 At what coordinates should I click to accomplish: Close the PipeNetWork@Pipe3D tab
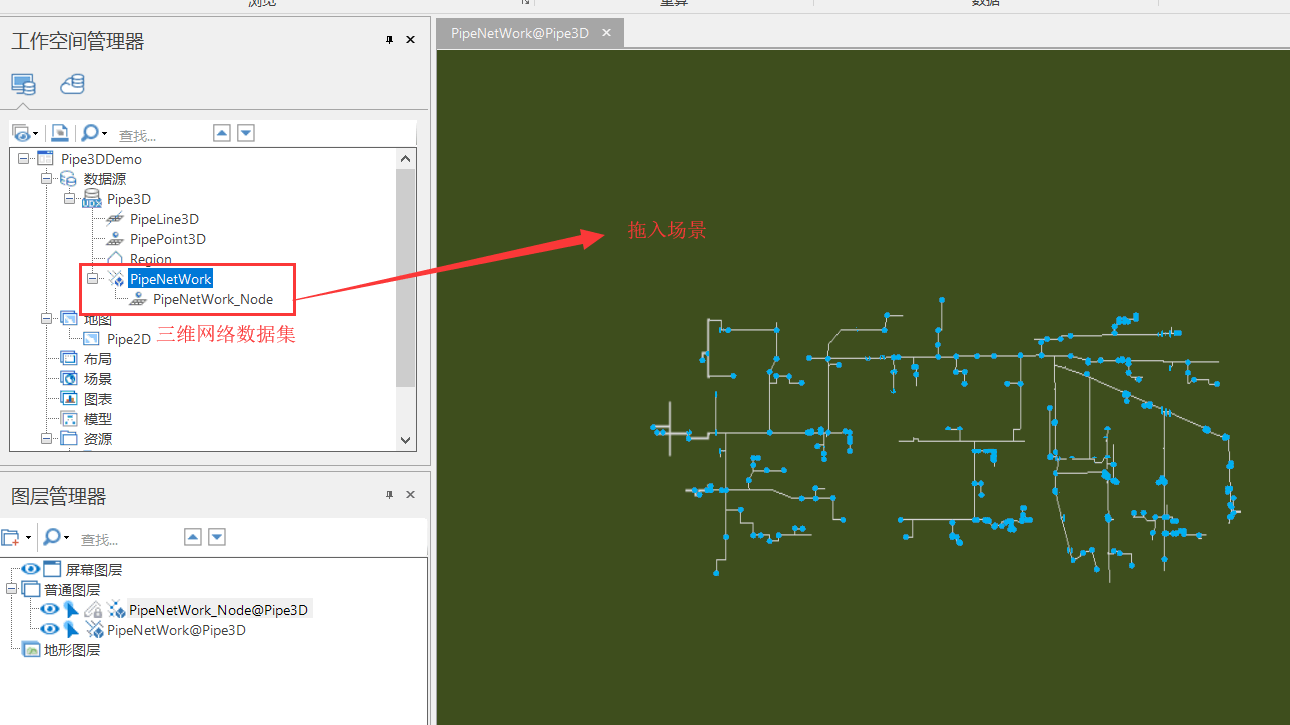pos(606,33)
